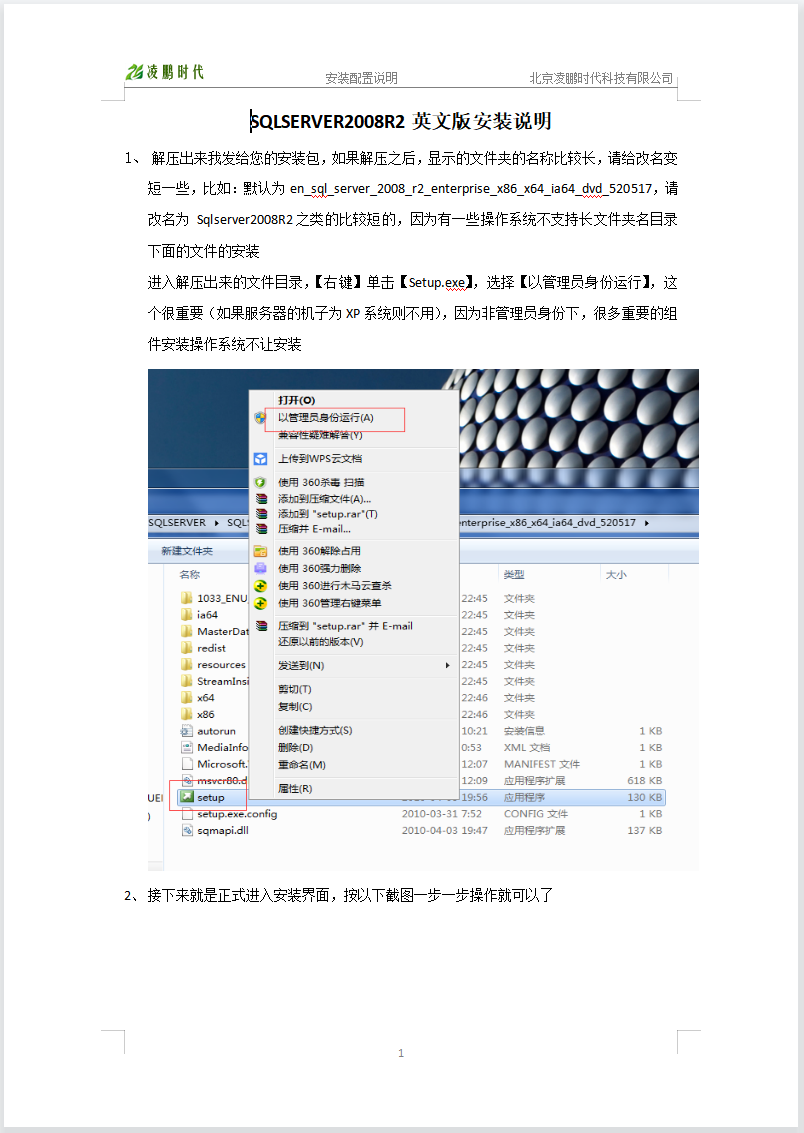The width and height of the screenshot is (804, 1133).
Task: Click the setup application icon
Action: click(187, 797)
